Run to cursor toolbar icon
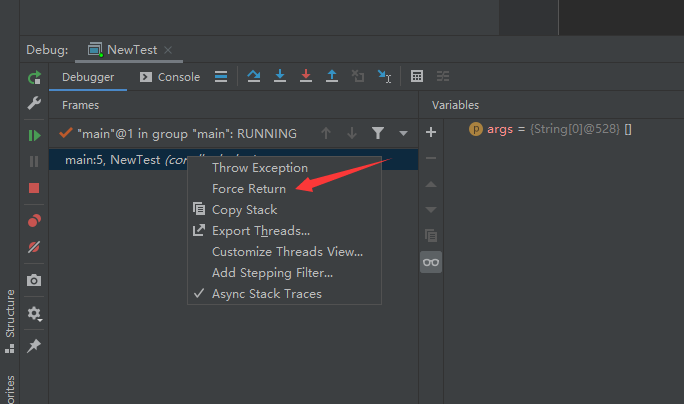 (384, 76)
